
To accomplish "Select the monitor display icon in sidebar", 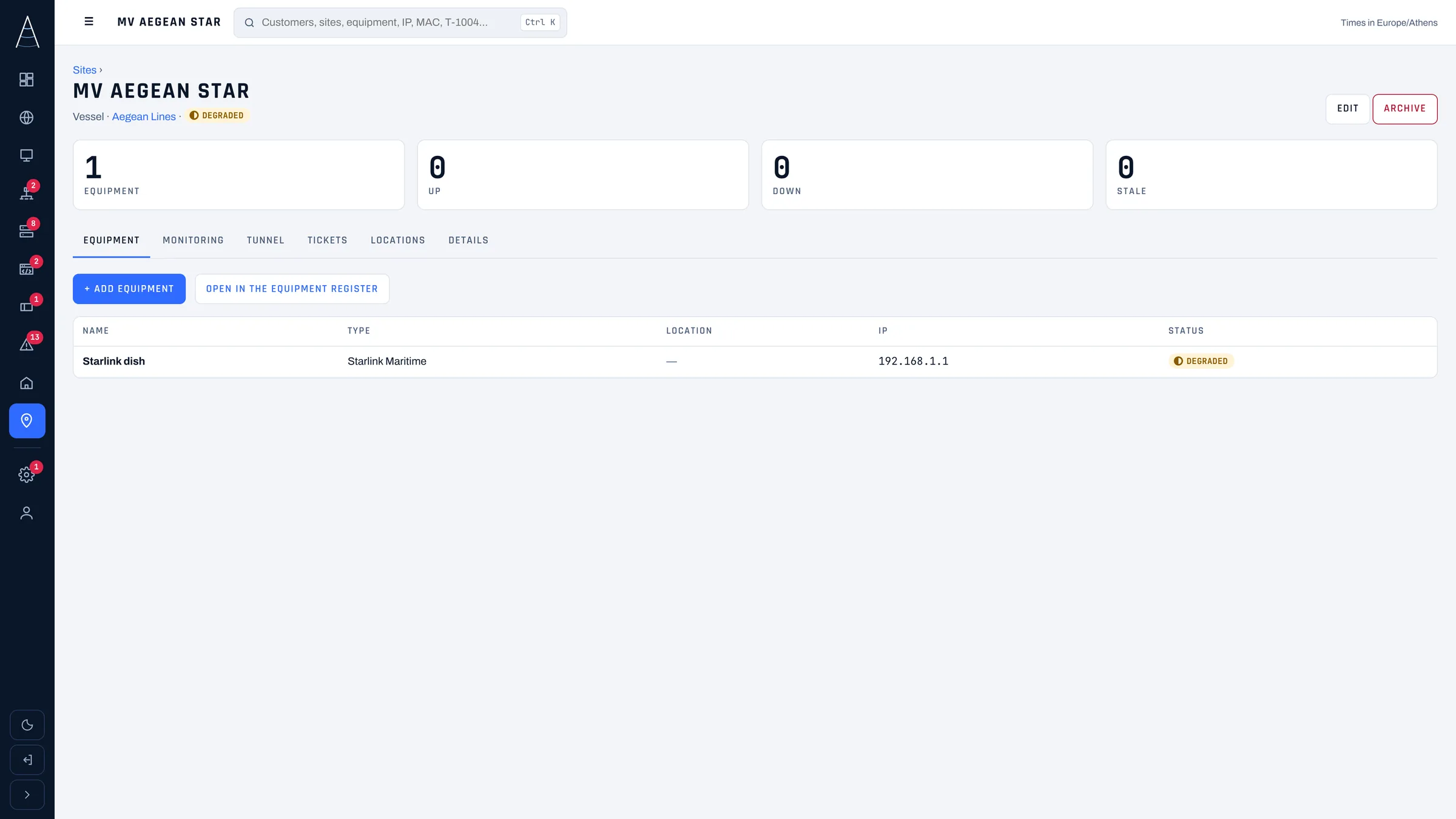I will [x=27, y=155].
